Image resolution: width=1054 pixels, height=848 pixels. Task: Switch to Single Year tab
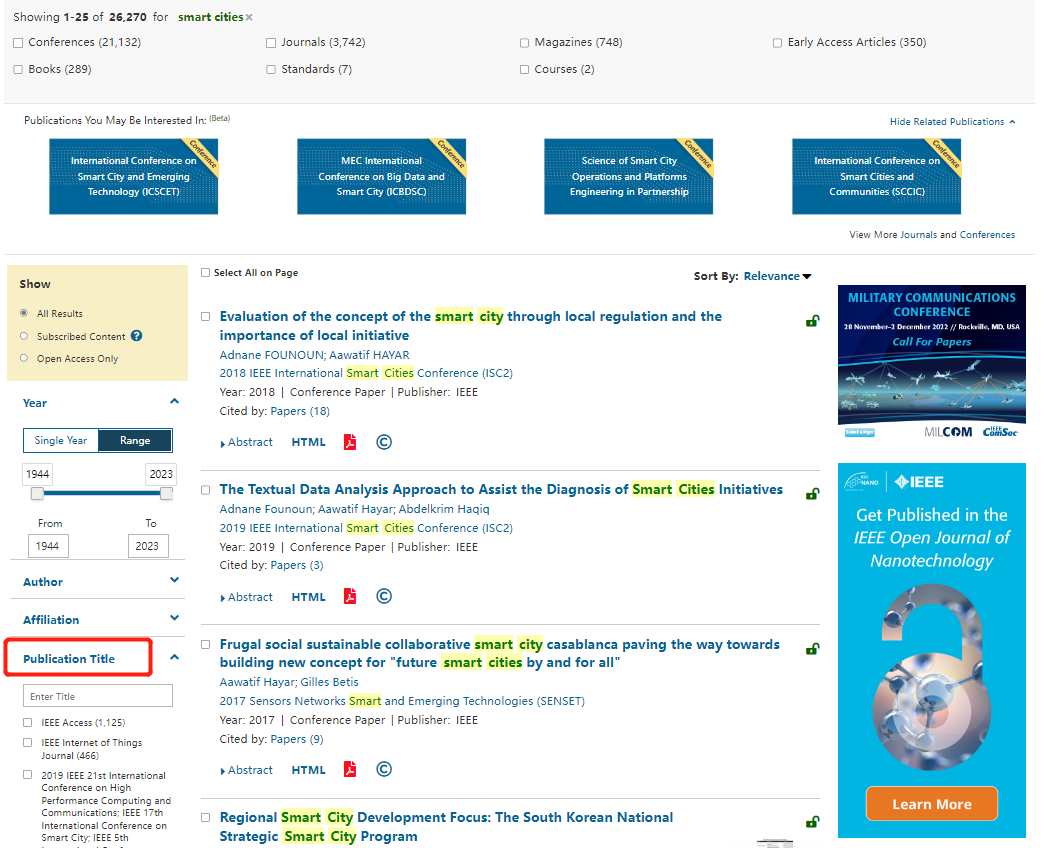pyautogui.click(x=61, y=440)
